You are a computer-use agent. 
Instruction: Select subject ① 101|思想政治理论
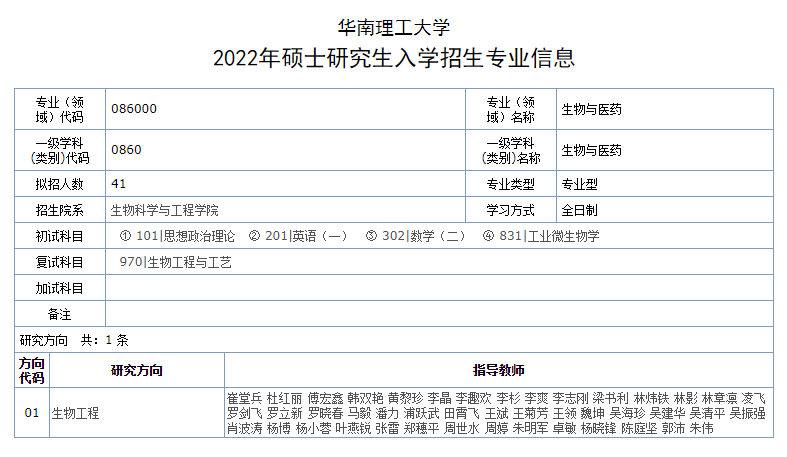pos(177,236)
